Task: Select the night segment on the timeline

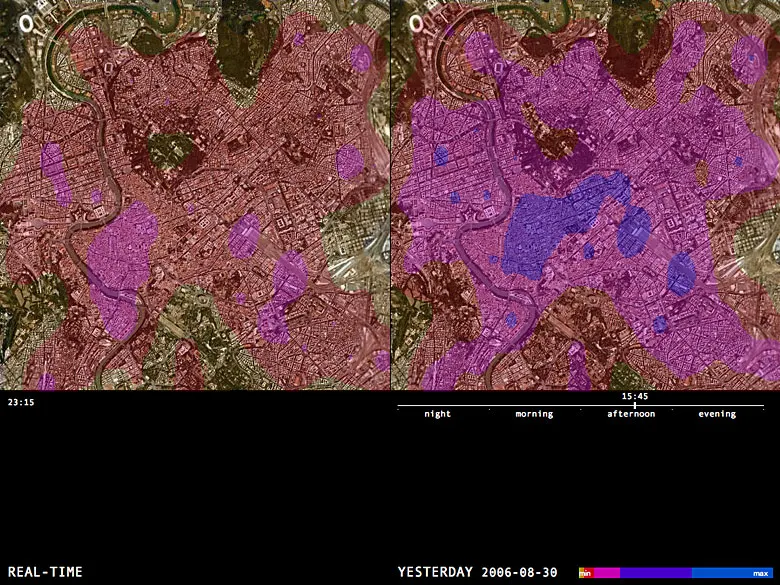Action: tap(437, 414)
